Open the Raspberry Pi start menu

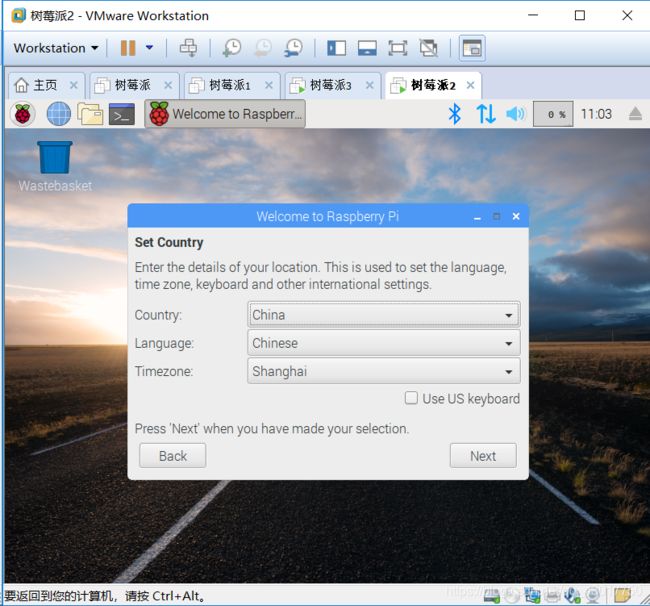[23, 114]
